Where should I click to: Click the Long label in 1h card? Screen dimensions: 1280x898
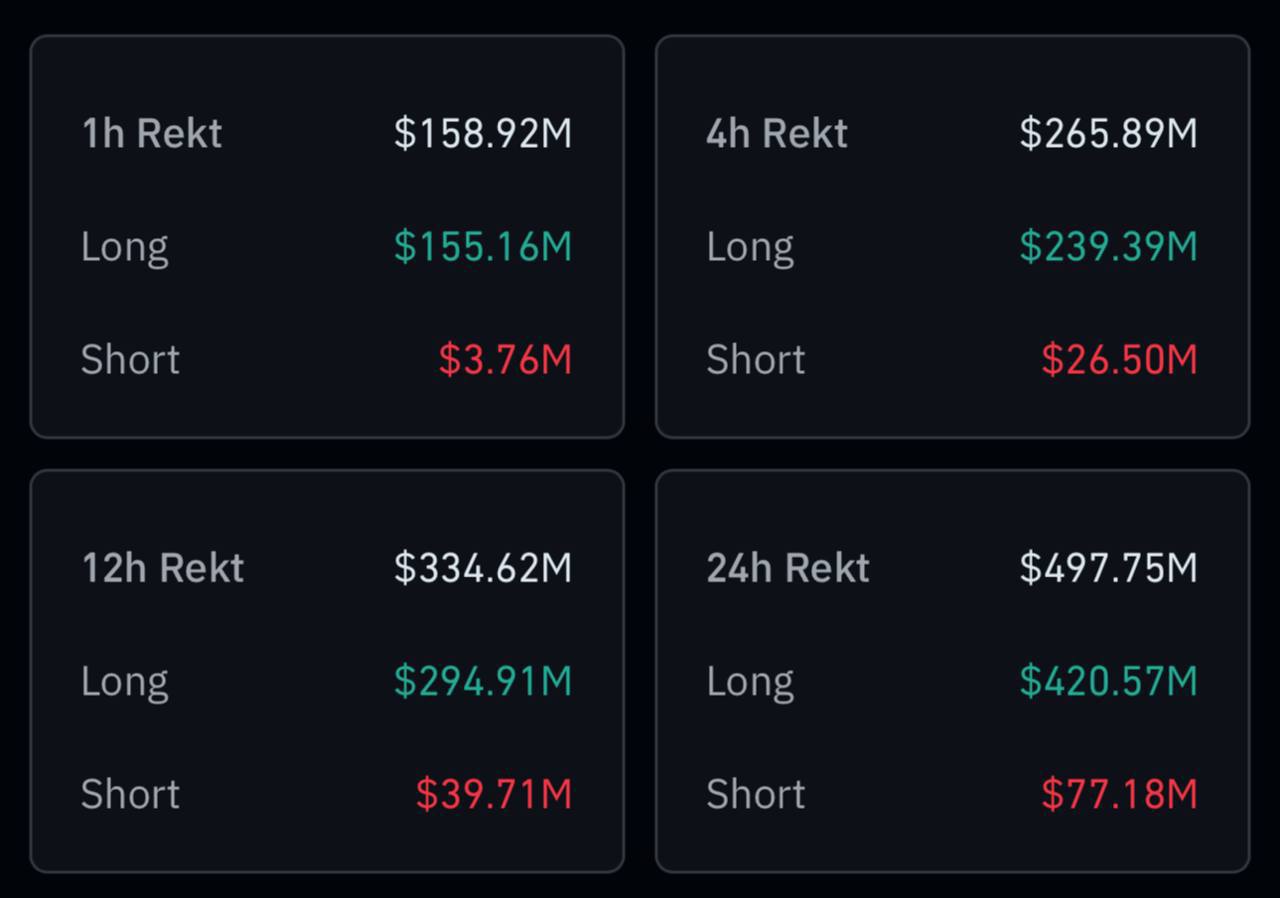(124, 247)
